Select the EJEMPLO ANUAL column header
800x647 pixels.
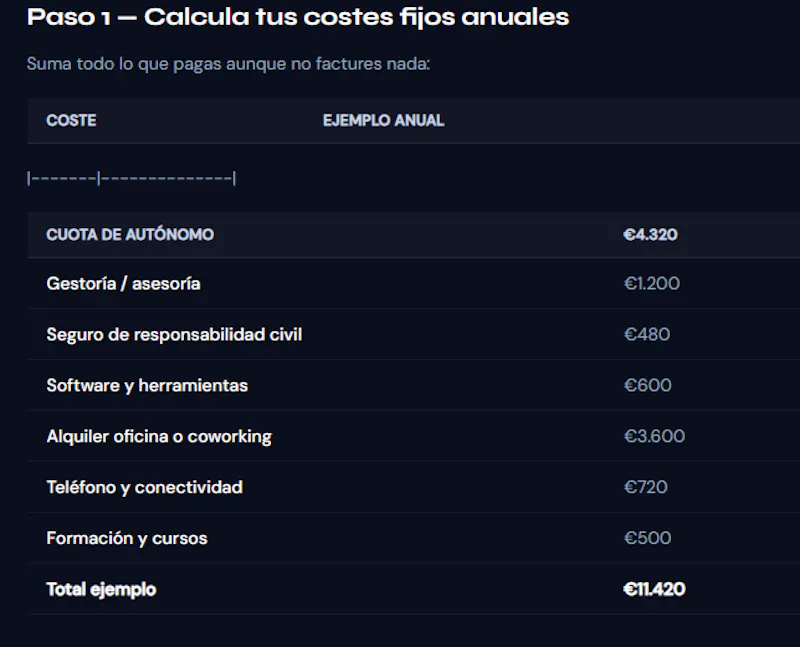pyautogui.click(x=384, y=120)
